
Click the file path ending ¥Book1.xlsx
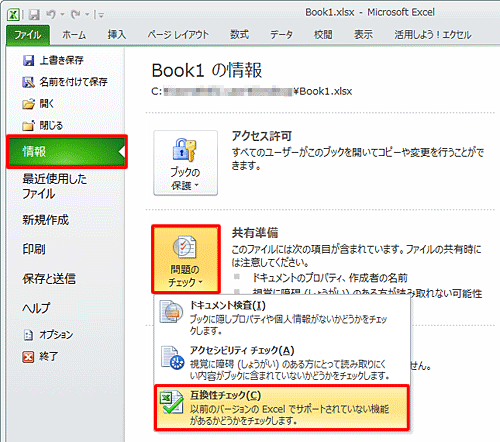pyautogui.click(x=252, y=91)
